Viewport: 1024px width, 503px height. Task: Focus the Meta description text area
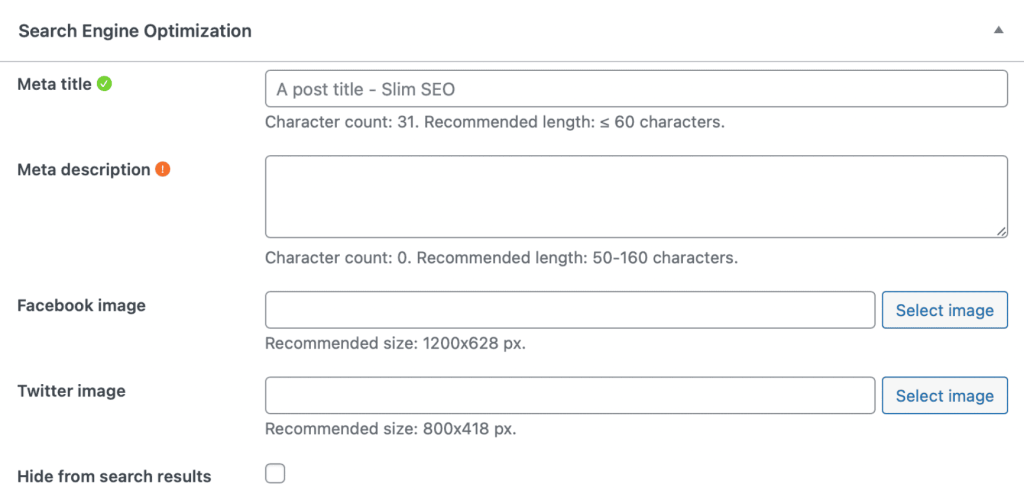635,196
